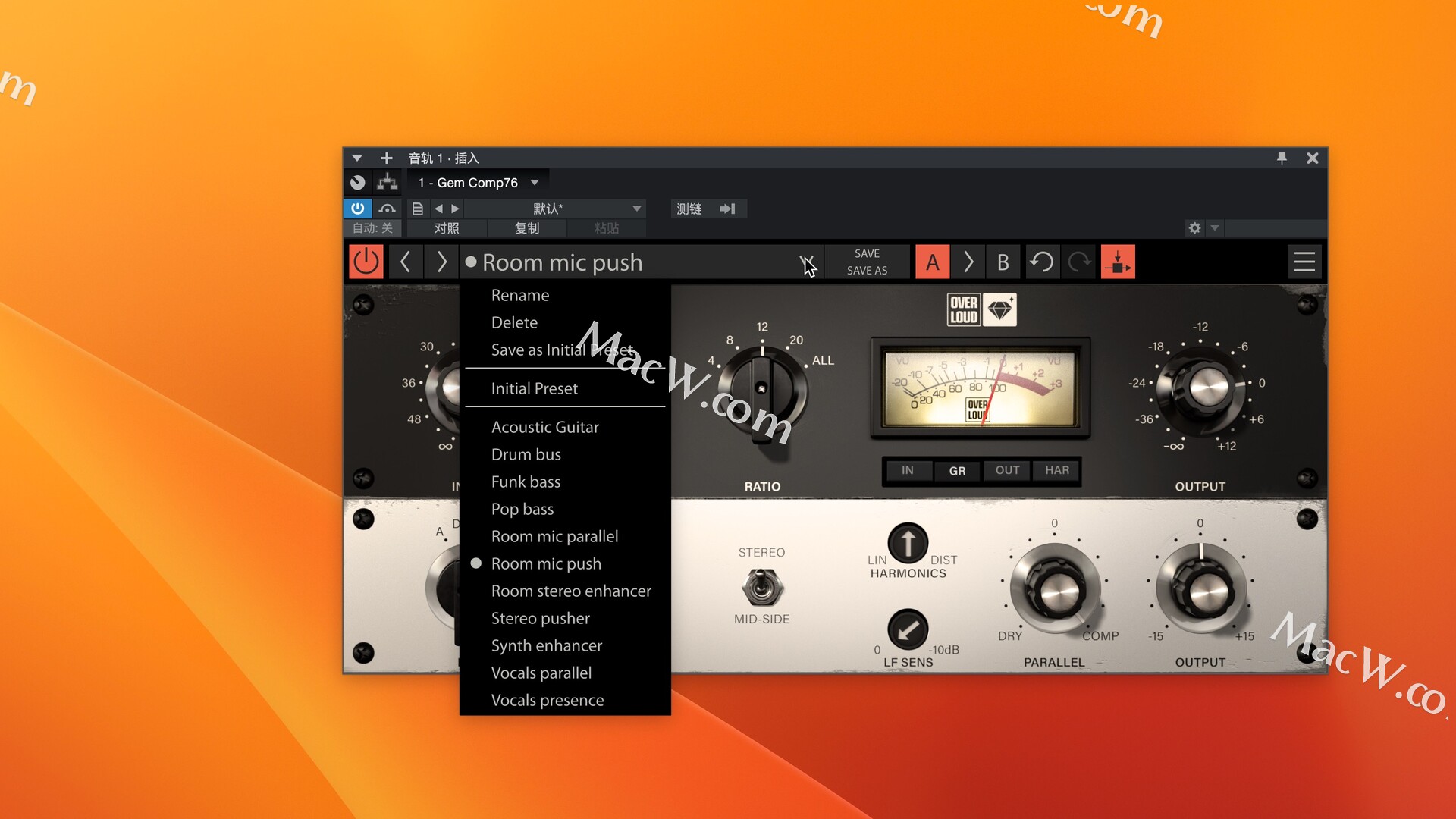Switch meter to IN mode

(x=908, y=471)
